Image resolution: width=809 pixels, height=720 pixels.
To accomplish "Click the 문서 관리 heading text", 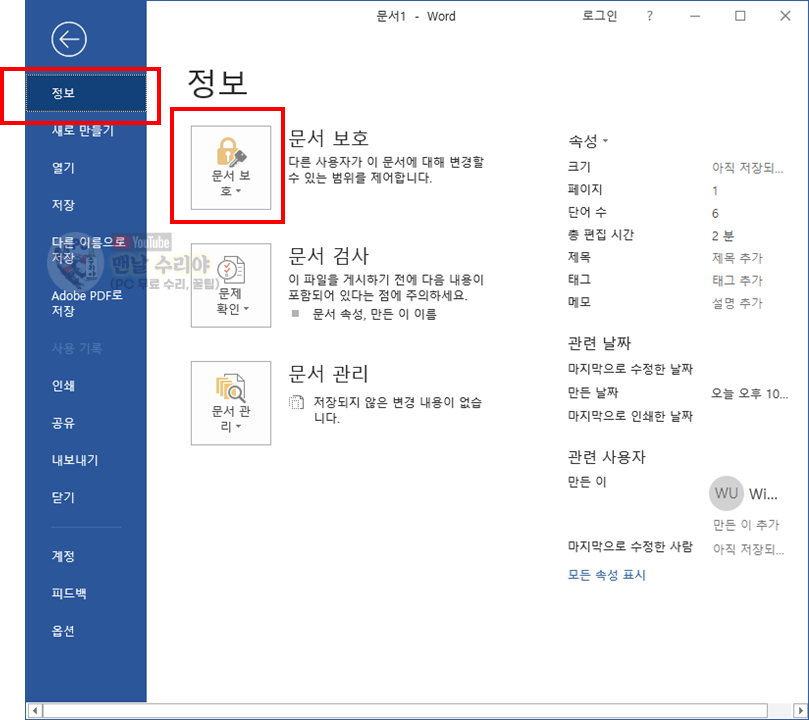I will (329, 373).
